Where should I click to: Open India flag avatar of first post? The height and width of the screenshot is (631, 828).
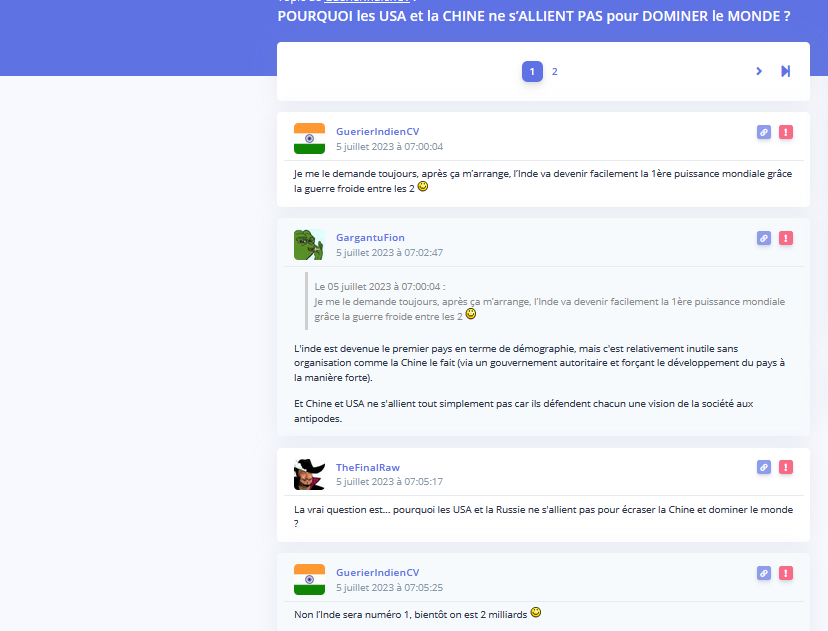tap(309, 138)
